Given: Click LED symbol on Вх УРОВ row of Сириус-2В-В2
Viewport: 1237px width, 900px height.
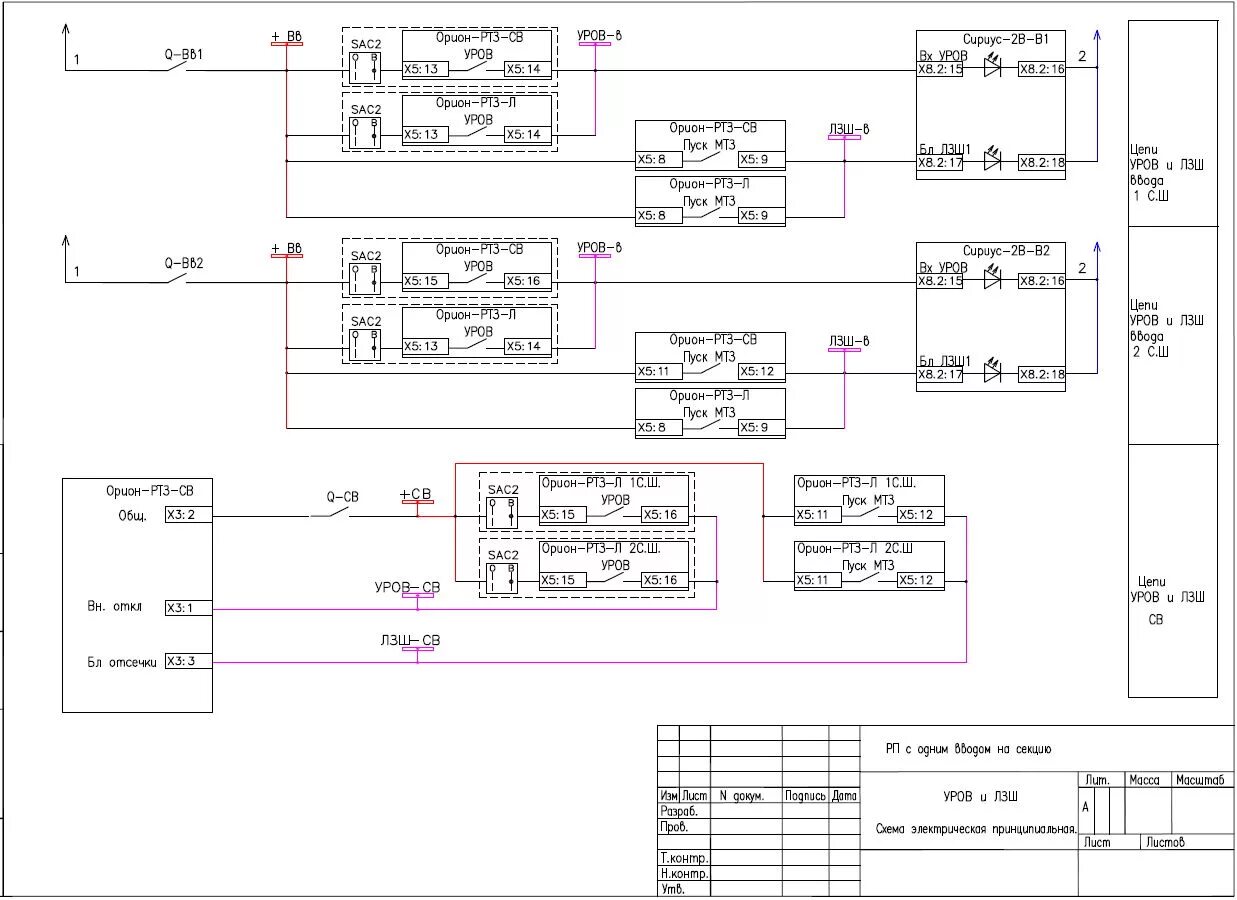Looking at the screenshot, I should click(x=992, y=280).
